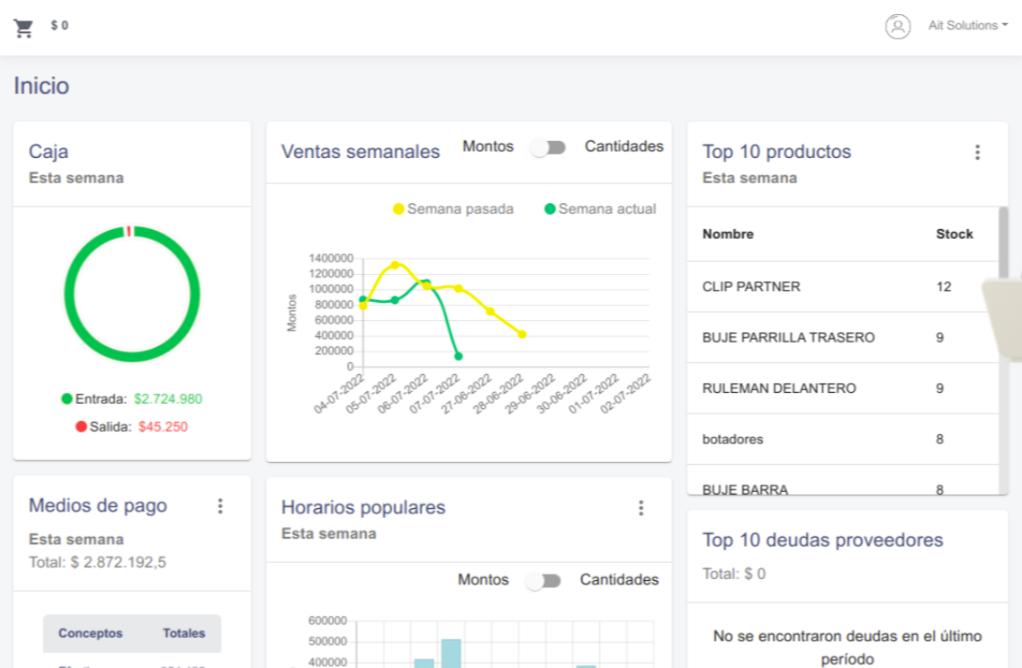
Task: Open Medios de pago three-dot menu
Action: pos(220,506)
